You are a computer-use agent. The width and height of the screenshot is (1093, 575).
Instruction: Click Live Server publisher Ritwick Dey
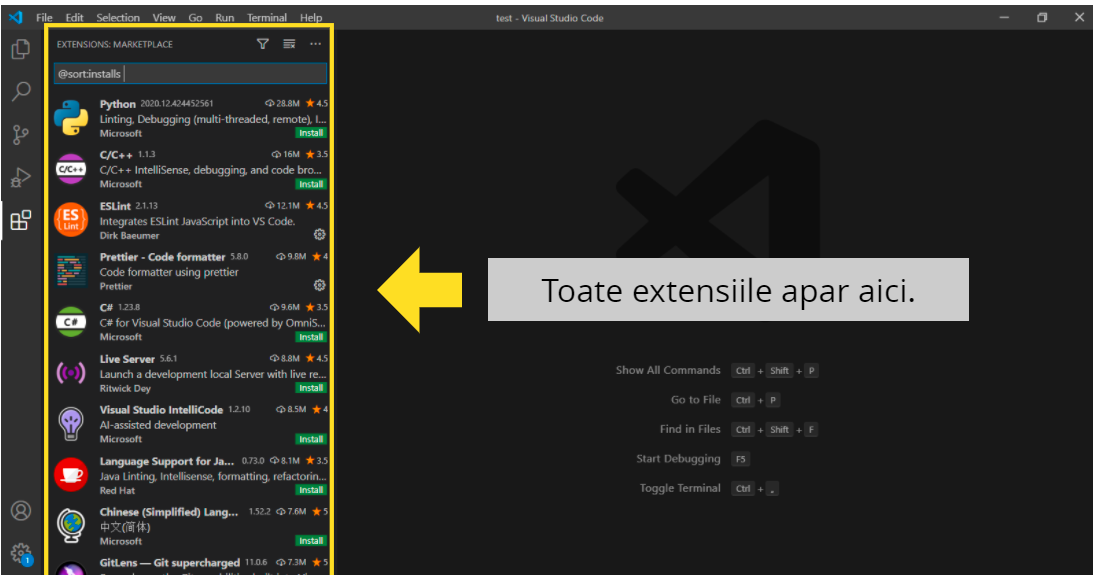(125, 388)
